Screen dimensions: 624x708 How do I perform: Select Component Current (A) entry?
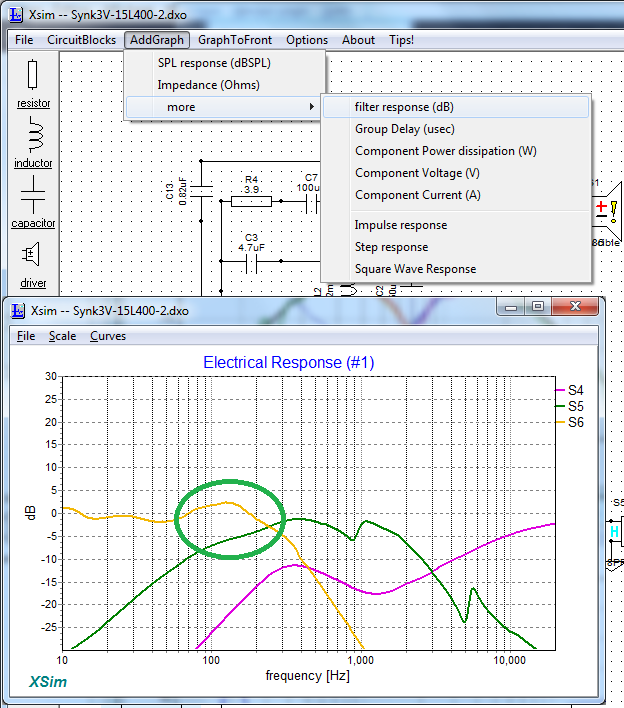tap(456, 195)
